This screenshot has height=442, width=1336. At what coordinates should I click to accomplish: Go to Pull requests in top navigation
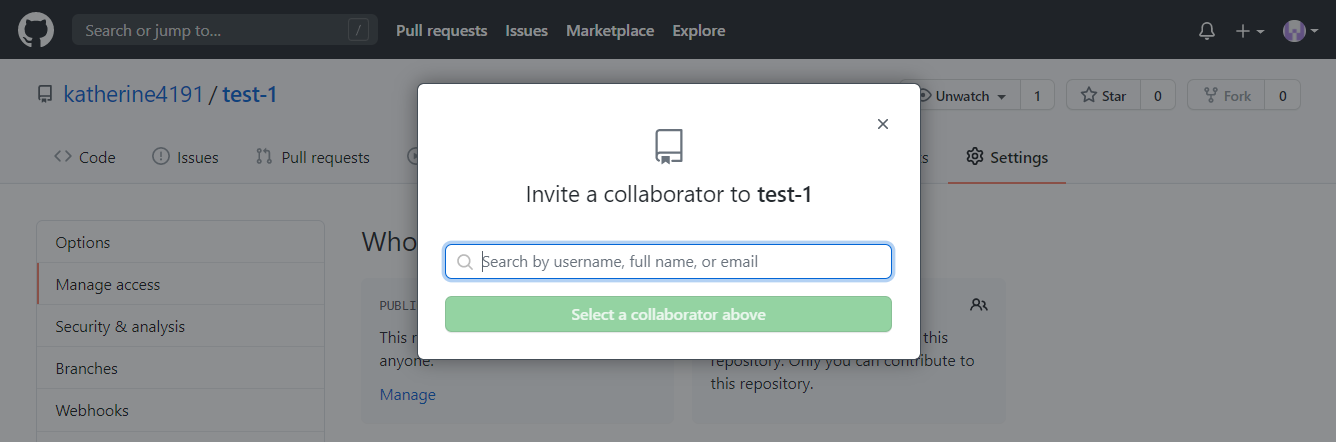tap(441, 30)
